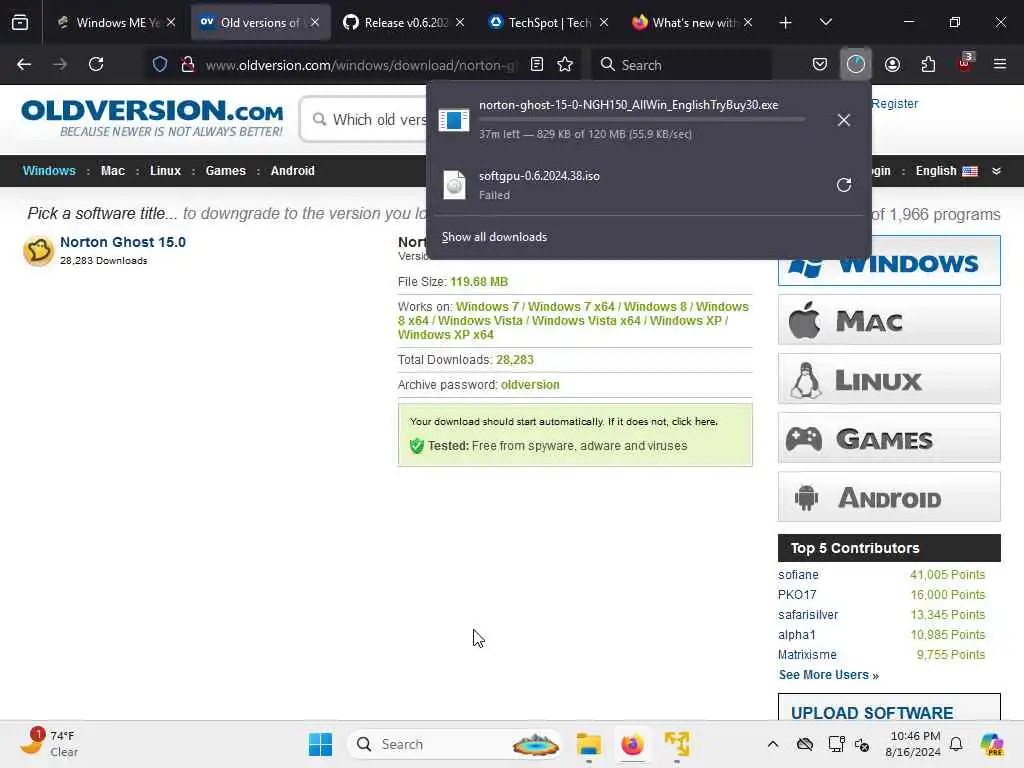Switch to Release v0.6.2024 GitHub tab
This screenshot has width=1024, height=768.
(x=405, y=23)
